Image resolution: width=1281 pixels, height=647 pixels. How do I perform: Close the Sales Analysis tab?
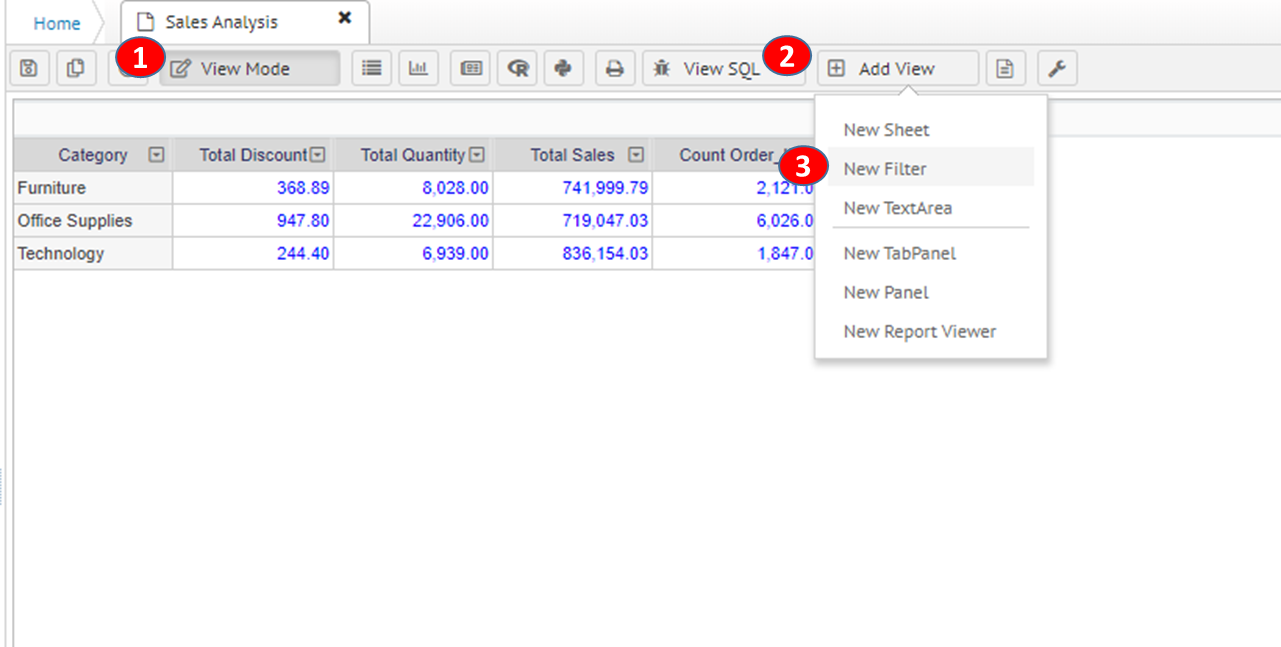(345, 18)
